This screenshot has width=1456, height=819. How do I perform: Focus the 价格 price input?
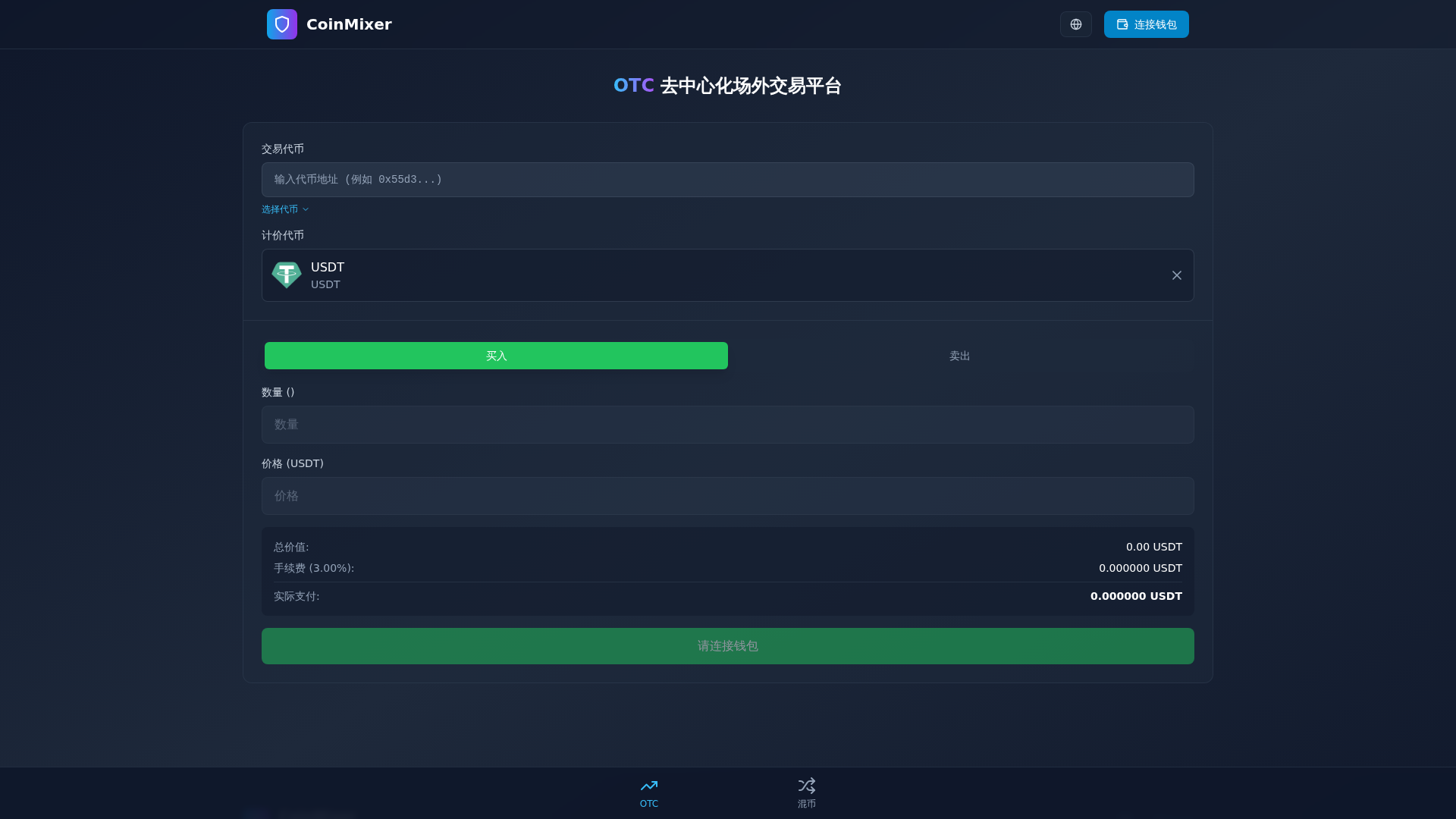(728, 496)
